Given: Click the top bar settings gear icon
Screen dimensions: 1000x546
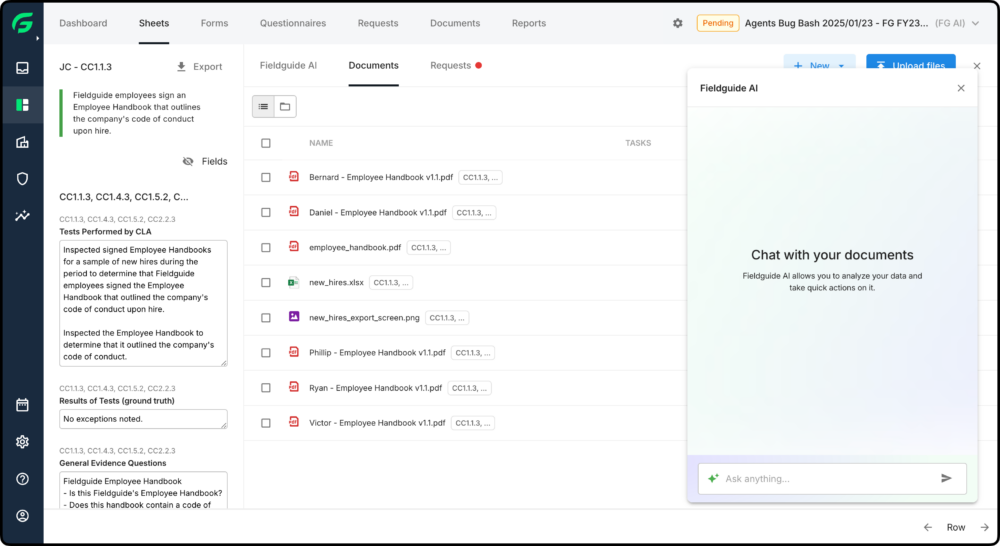Looking at the screenshot, I should tap(677, 23).
